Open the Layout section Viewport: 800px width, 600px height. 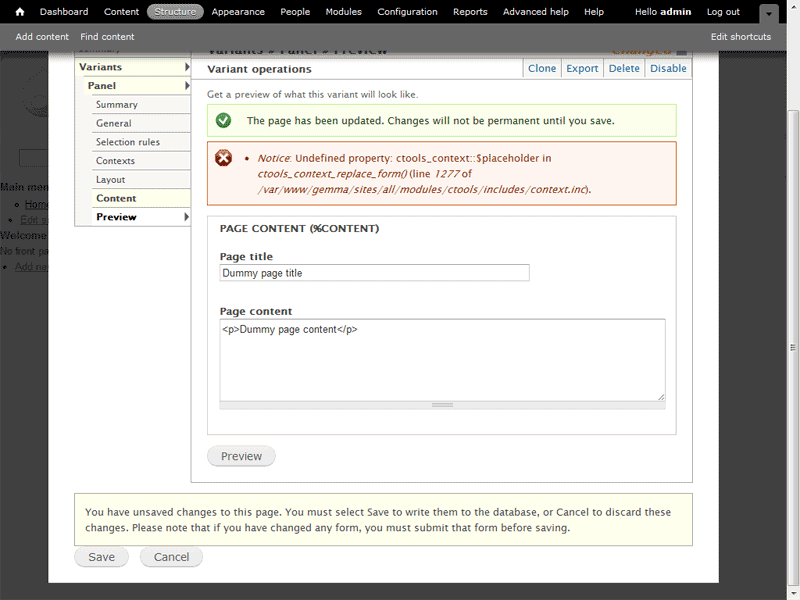110,180
